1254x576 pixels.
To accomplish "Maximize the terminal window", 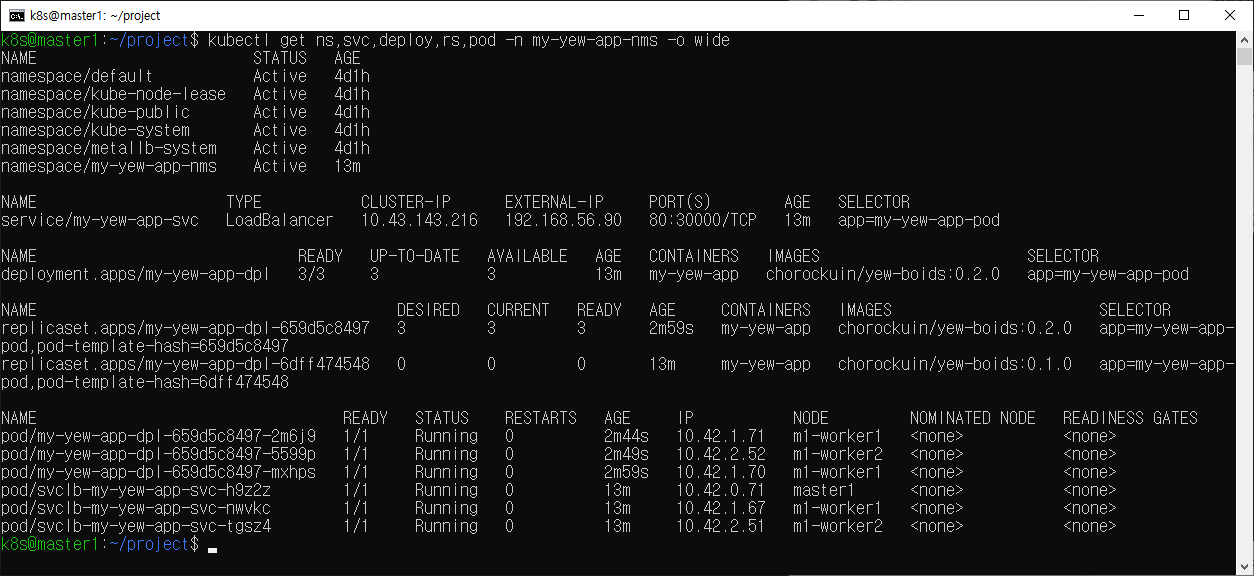I will [x=1183, y=15].
